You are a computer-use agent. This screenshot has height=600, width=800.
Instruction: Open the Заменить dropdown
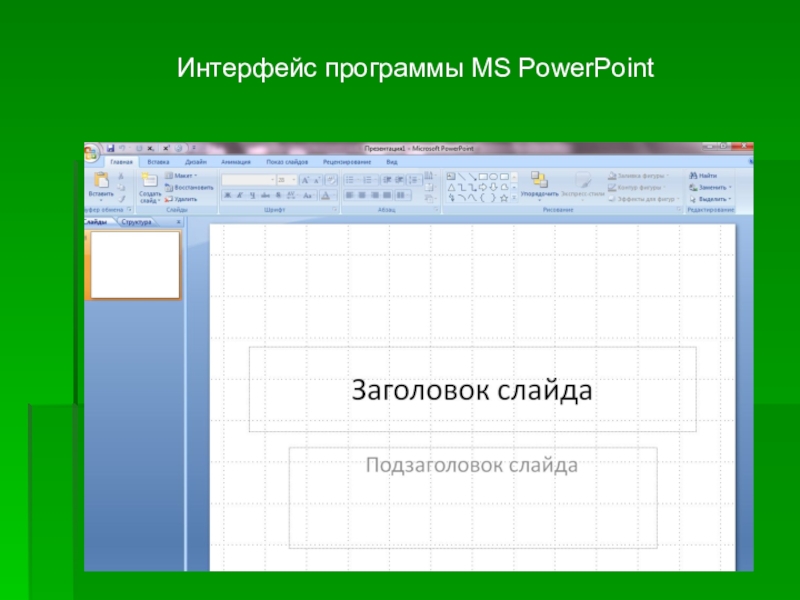(710, 187)
